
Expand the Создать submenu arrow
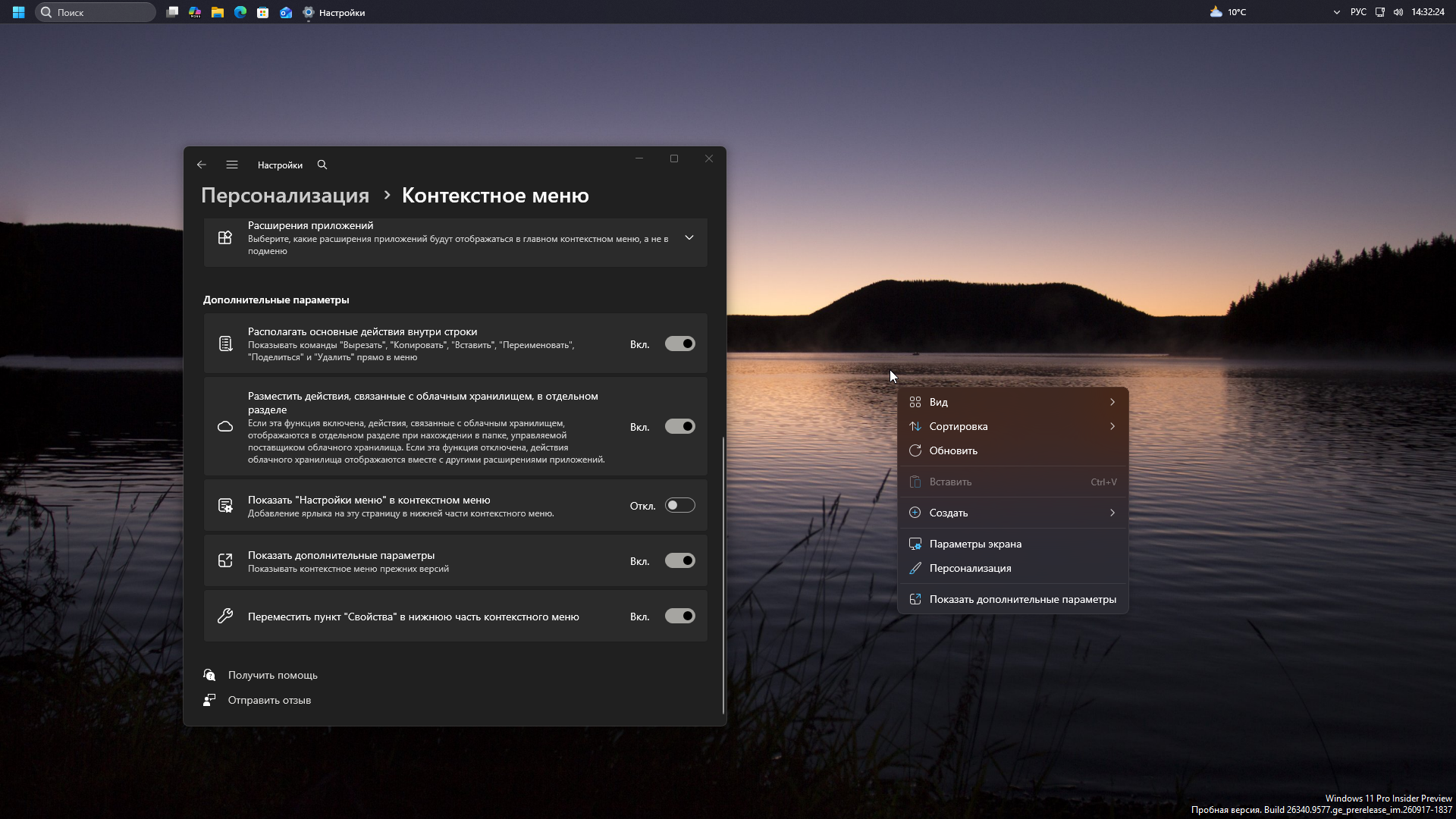point(1112,513)
